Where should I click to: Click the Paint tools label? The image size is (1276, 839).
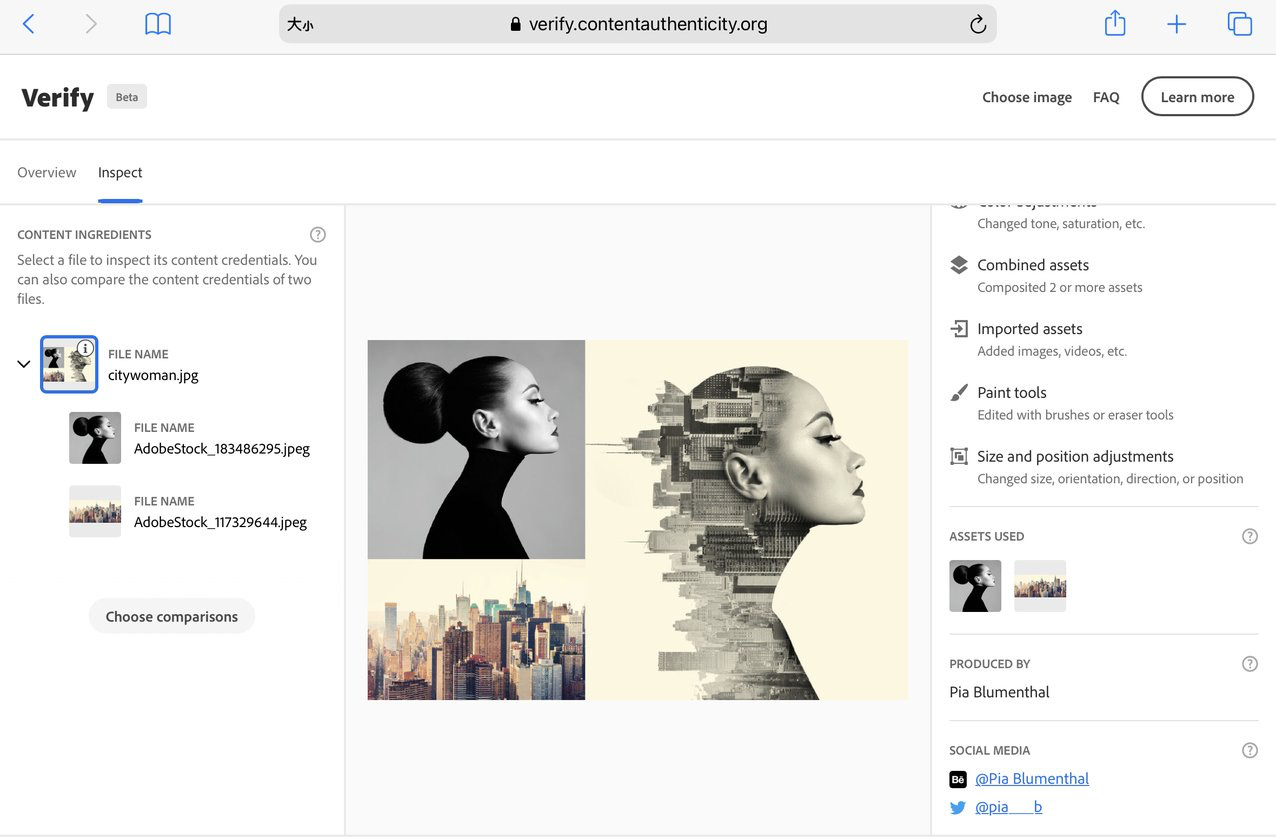pos(1012,393)
